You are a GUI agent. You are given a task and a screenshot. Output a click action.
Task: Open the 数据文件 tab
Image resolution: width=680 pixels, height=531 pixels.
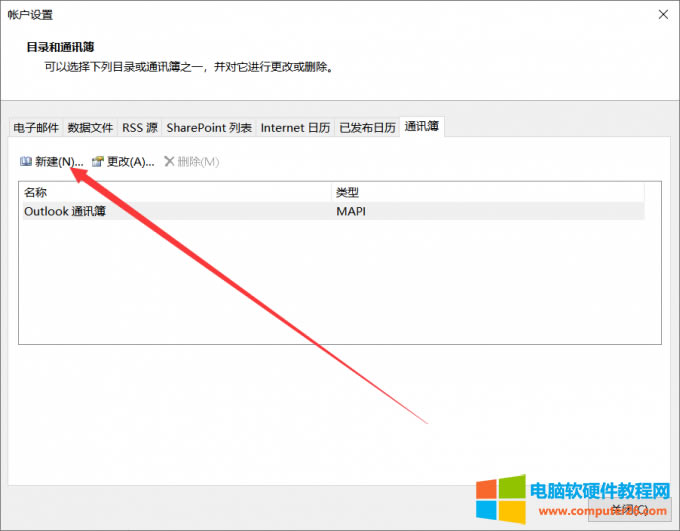pyautogui.click(x=90, y=128)
